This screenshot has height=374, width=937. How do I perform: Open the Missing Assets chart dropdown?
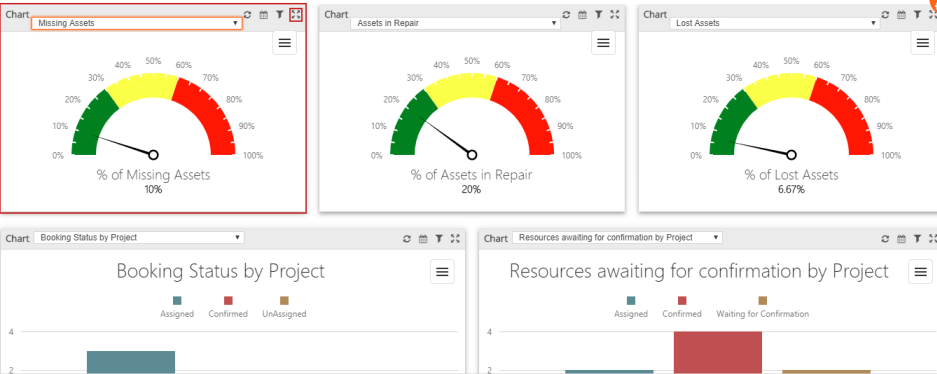point(137,23)
